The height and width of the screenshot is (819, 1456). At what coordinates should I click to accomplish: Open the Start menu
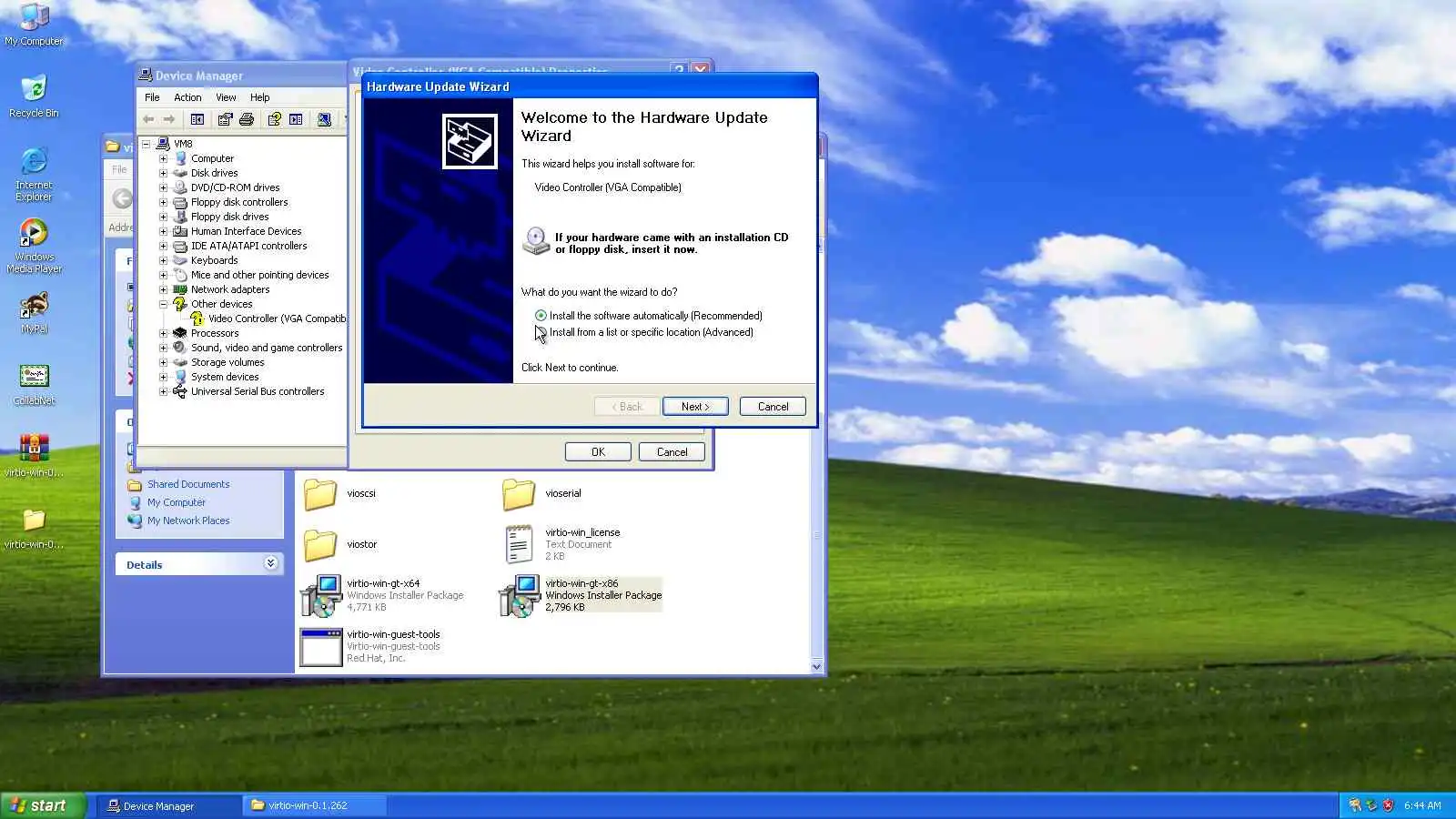pyautogui.click(x=44, y=805)
